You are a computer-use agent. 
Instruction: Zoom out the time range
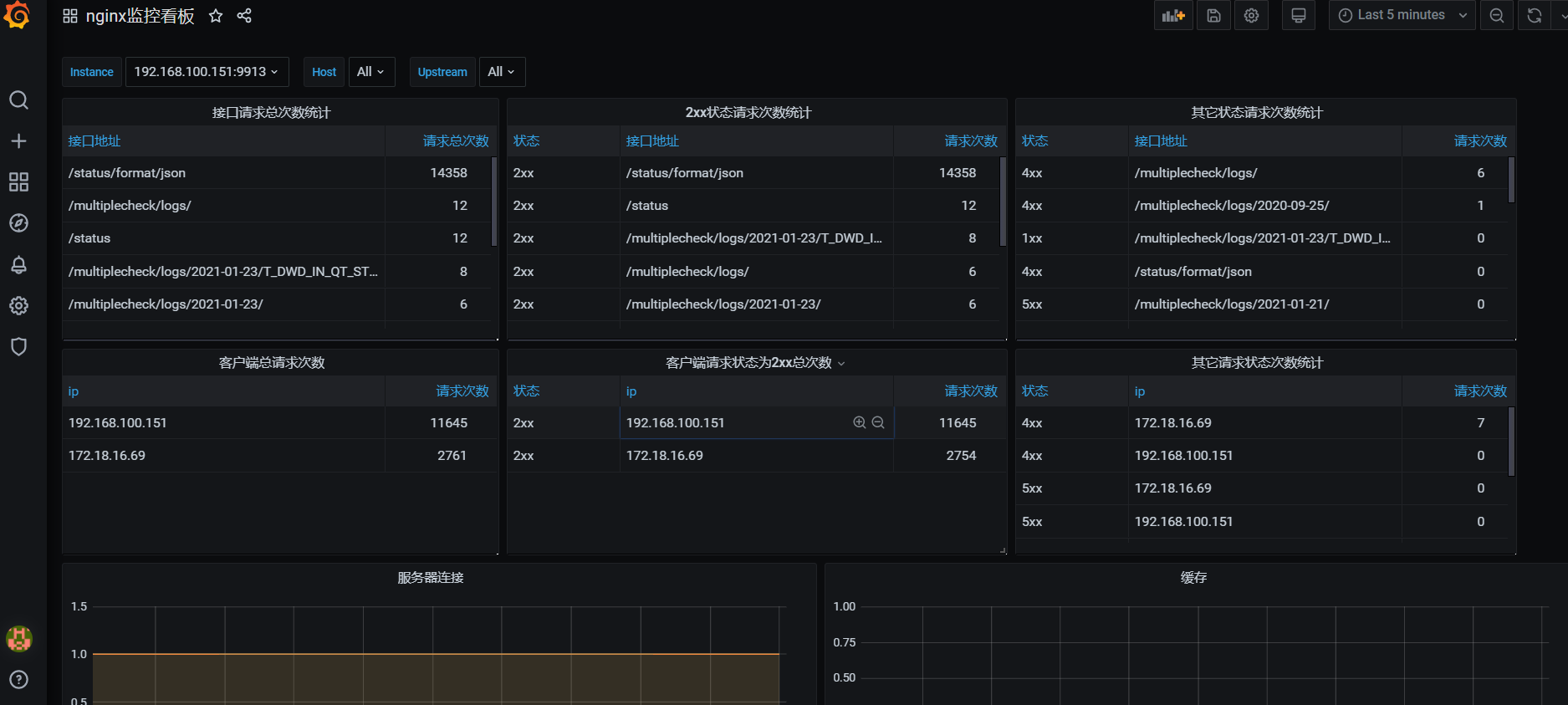click(1497, 15)
